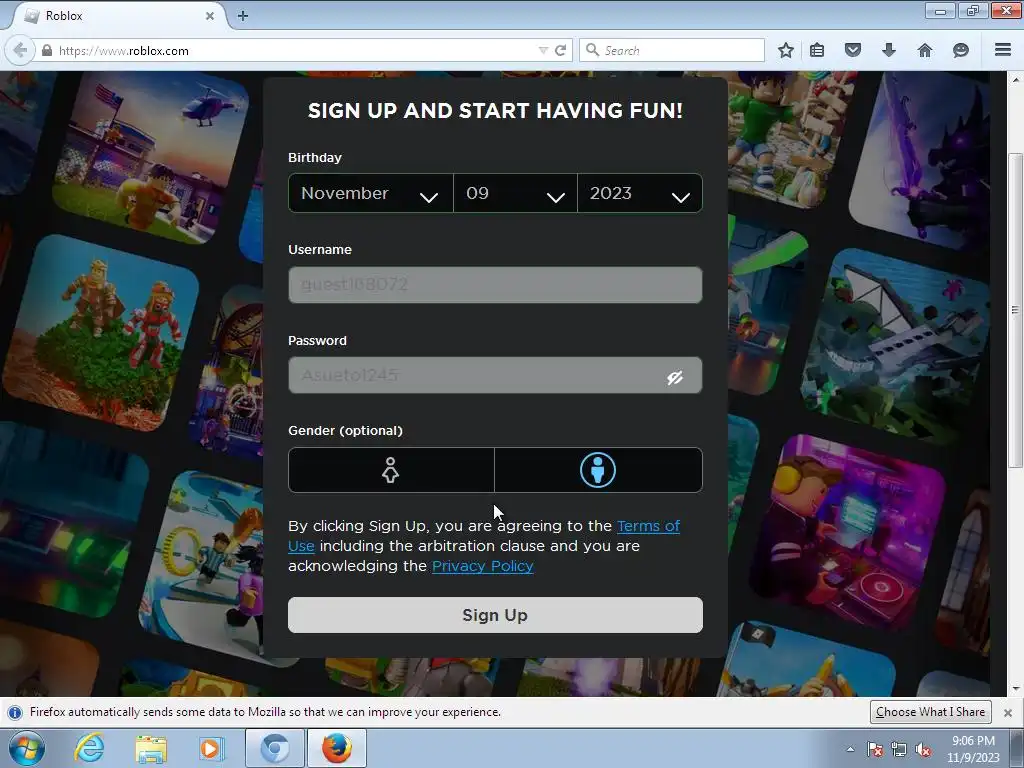Image resolution: width=1024 pixels, height=768 pixels.
Task: Click the Firefox taskbar button
Action: 336,748
